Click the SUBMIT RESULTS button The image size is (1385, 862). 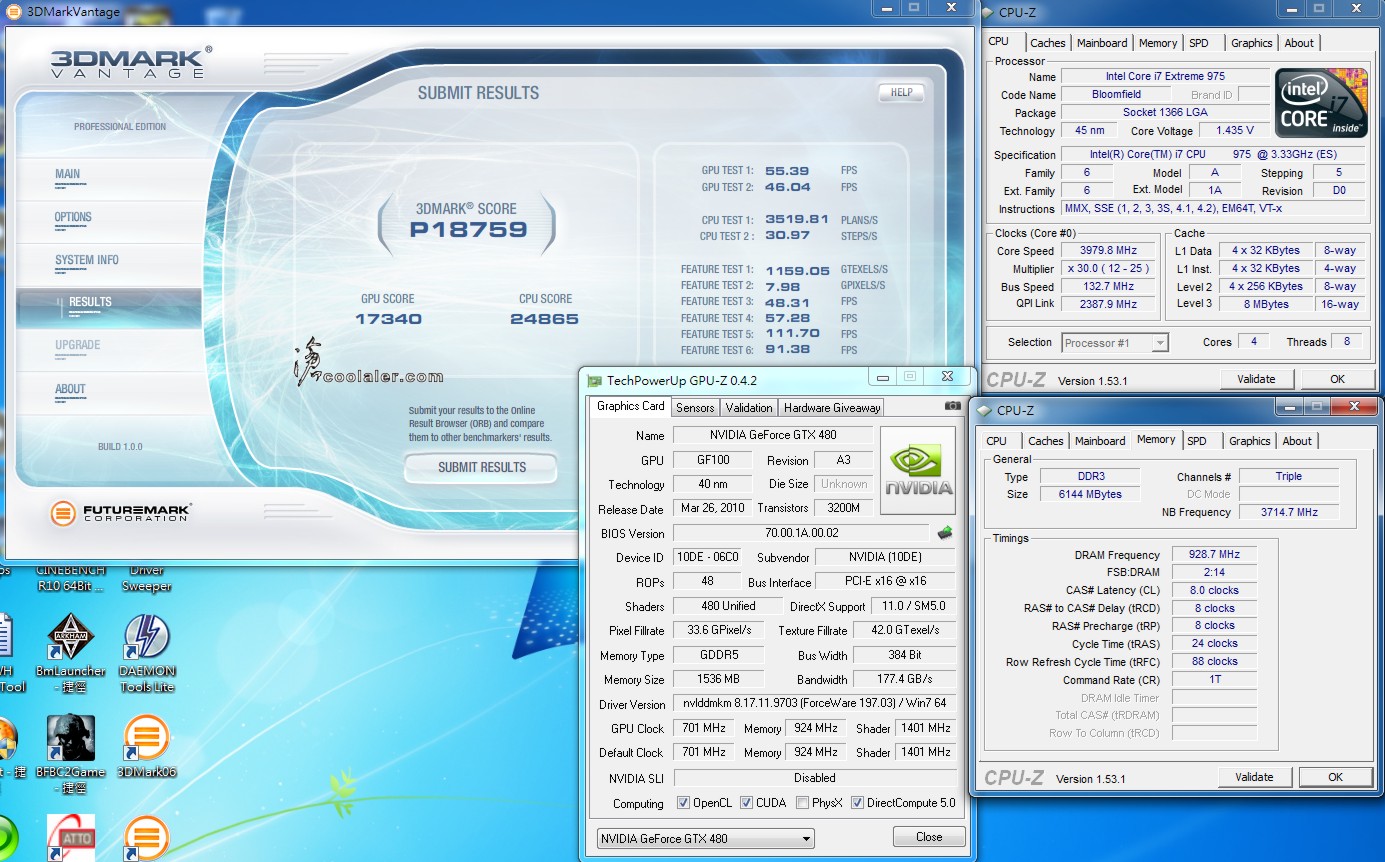(x=482, y=467)
